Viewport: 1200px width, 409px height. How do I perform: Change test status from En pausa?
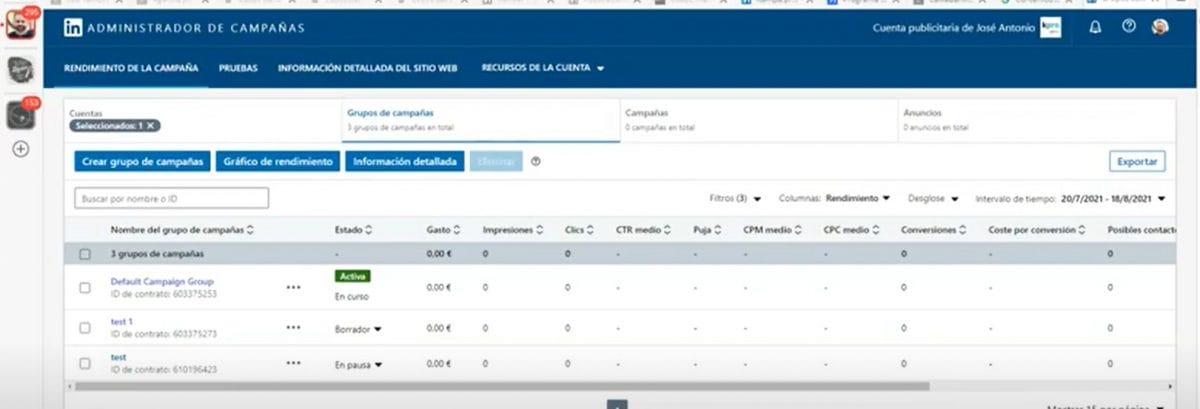click(358, 364)
